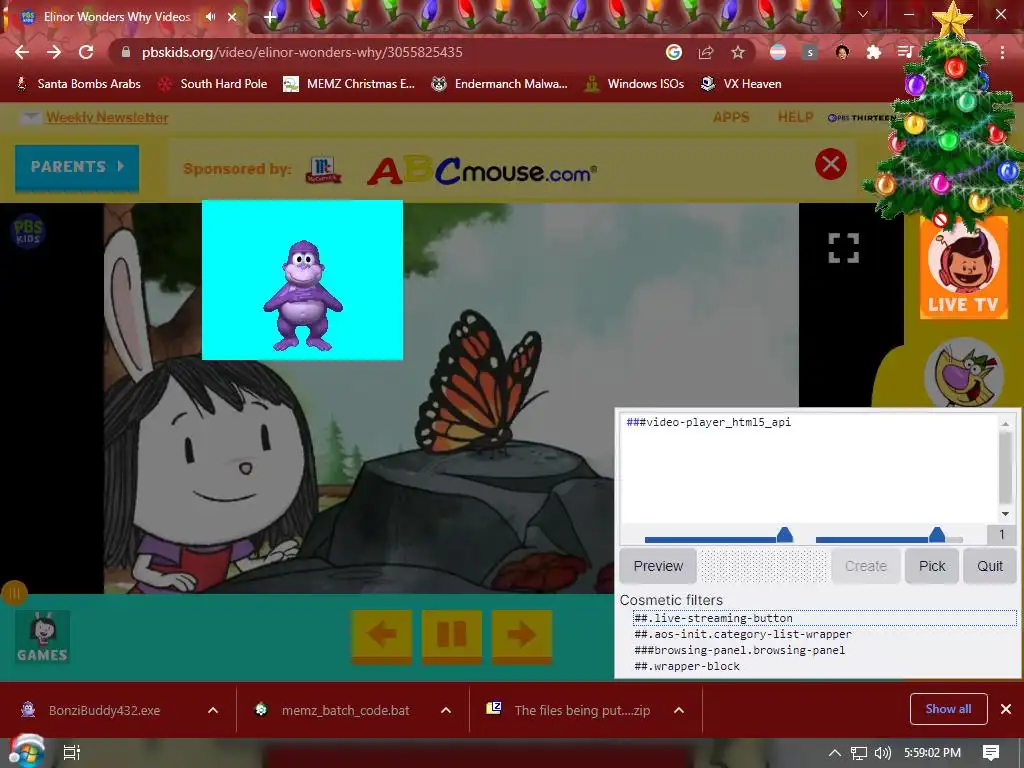Click the Quit button in picker

(x=990, y=566)
